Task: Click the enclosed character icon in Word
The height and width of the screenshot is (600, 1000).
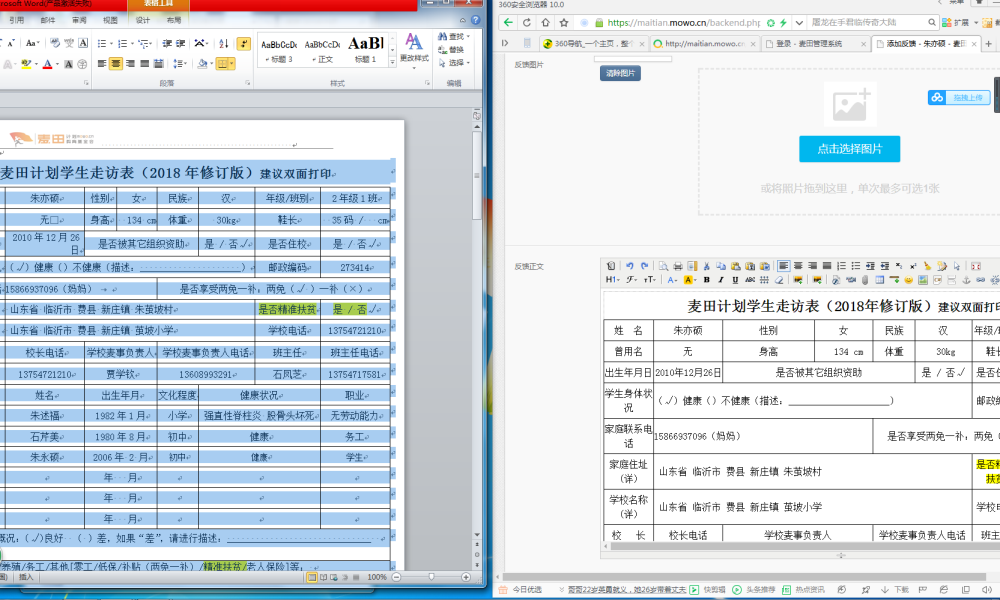Action: tap(82, 64)
